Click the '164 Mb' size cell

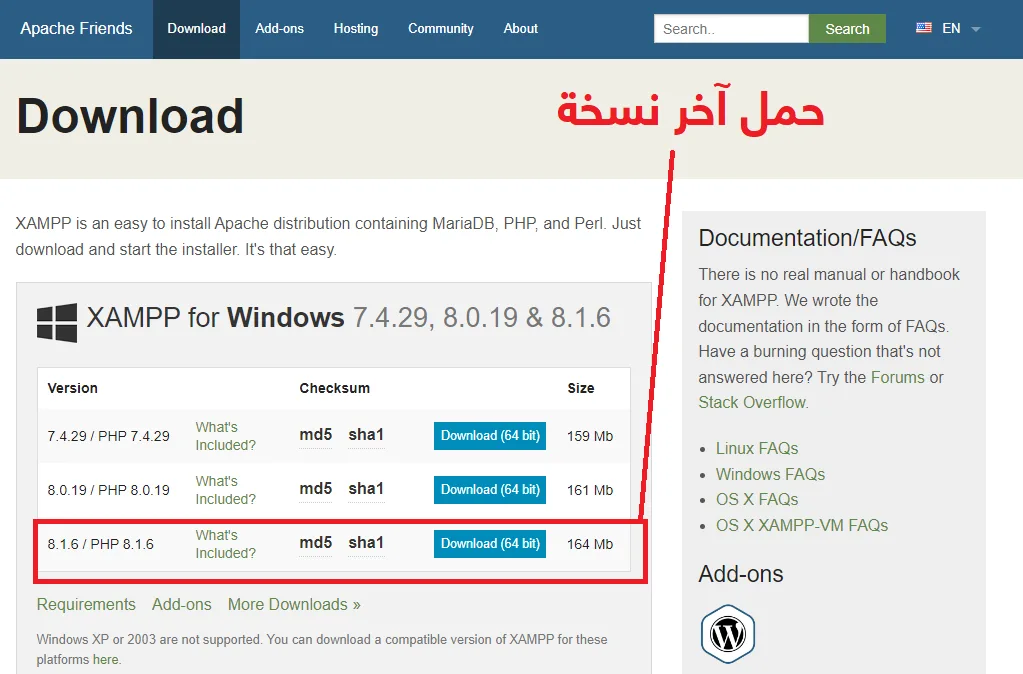[x=590, y=545]
